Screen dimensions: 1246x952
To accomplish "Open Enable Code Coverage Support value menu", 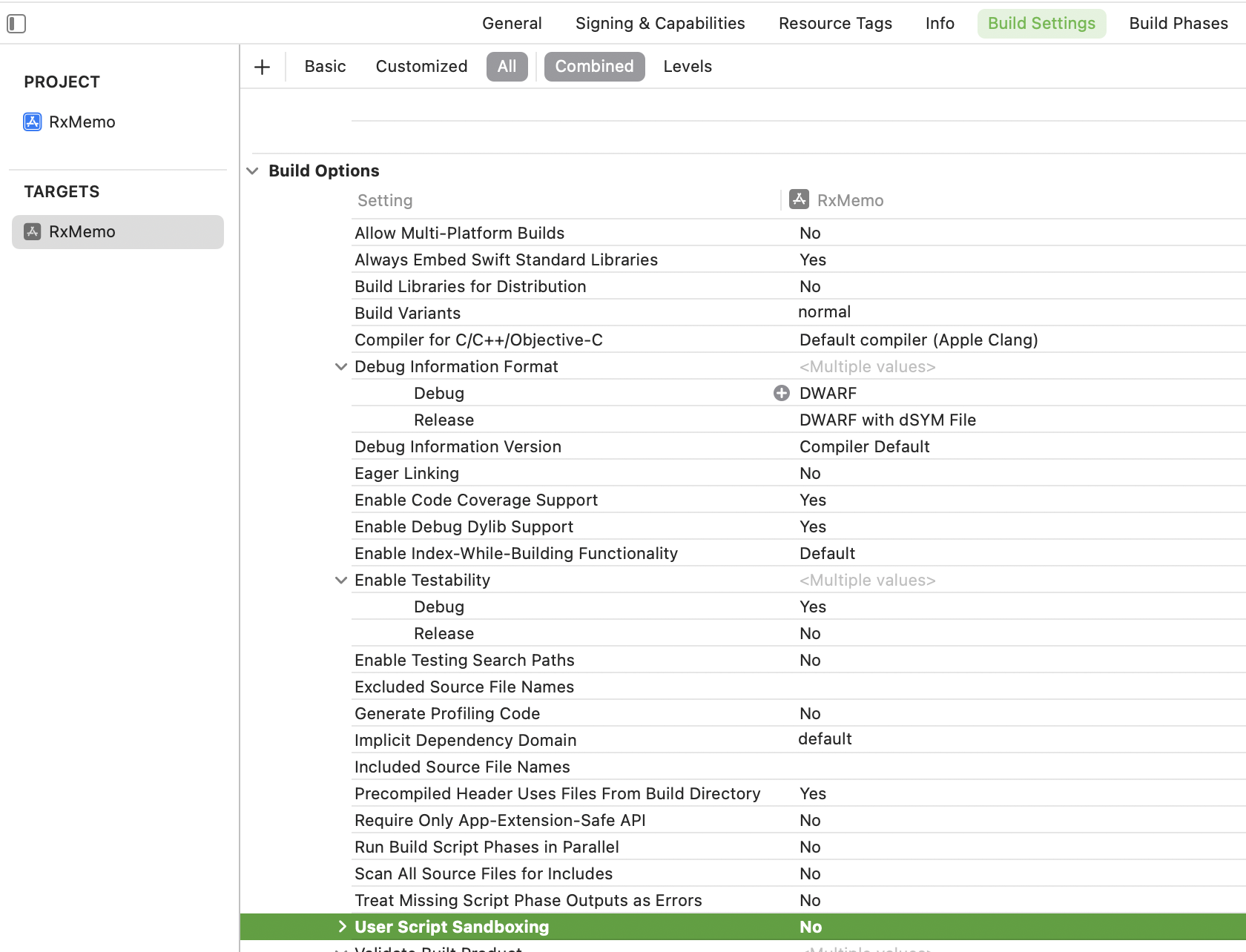I will 813,500.
